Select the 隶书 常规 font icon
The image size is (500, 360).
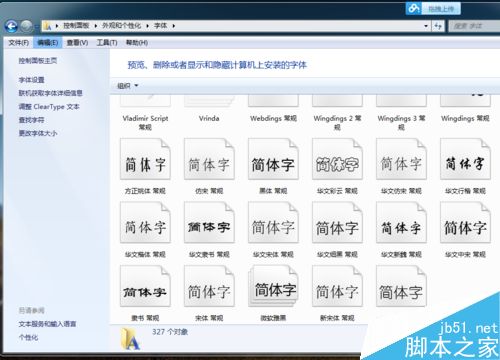(x=145, y=286)
